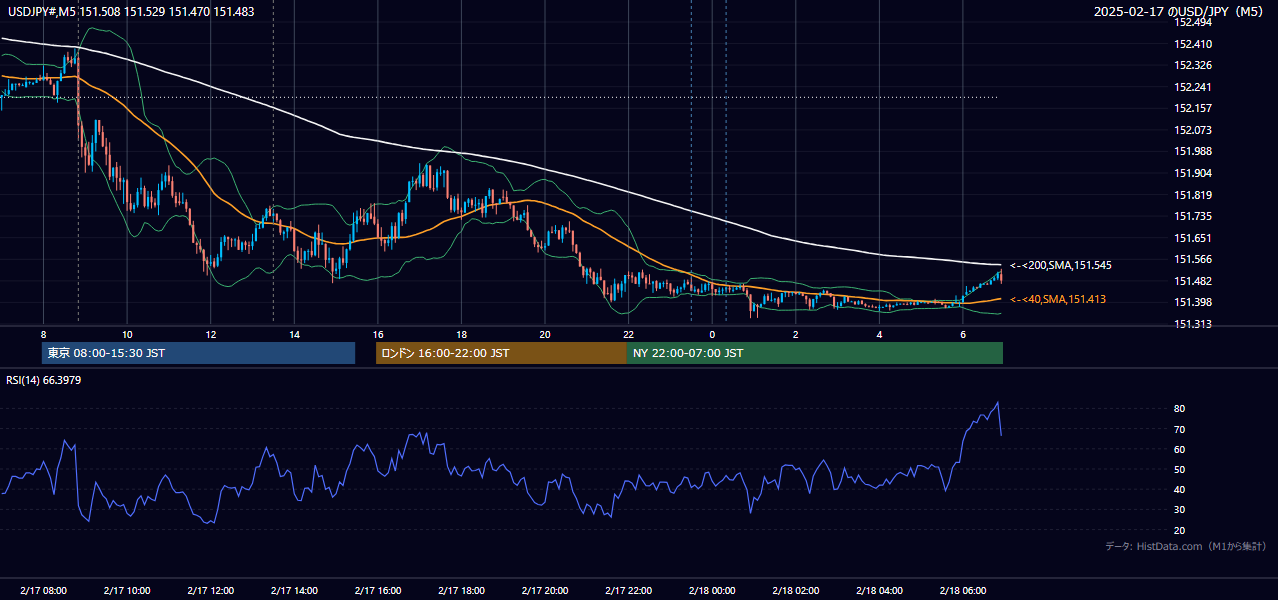Click the 2/17 08:00 time label
The width and height of the screenshot is (1278, 600).
click(43, 591)
